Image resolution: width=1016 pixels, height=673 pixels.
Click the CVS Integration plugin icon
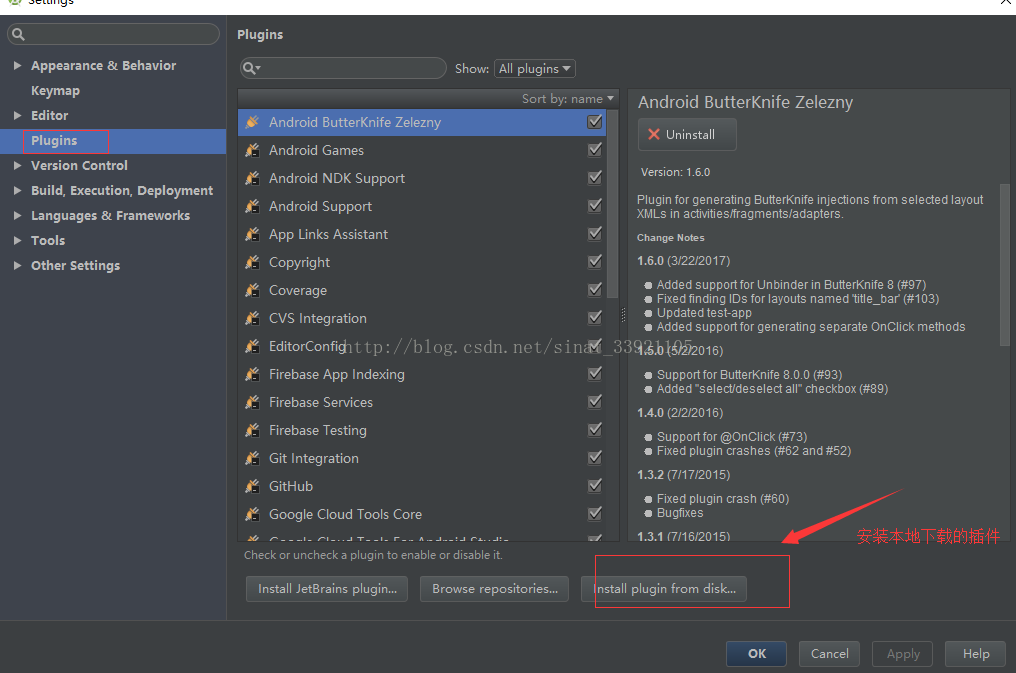pyautogui.click(x=253, y=318)
